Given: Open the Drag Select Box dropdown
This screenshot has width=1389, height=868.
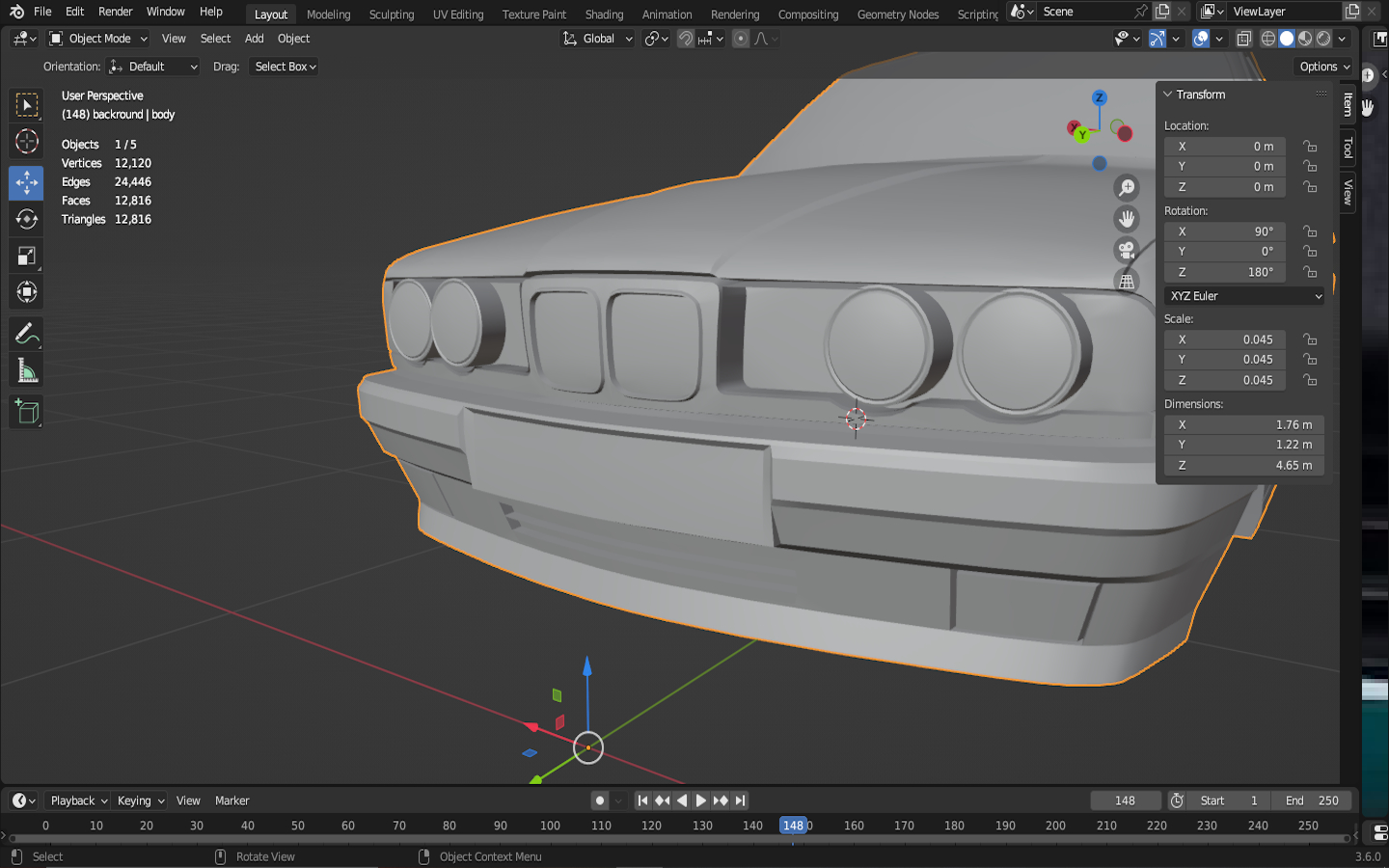Looking at the screenshot, I should pyautogui.click(x=285, y=67).
